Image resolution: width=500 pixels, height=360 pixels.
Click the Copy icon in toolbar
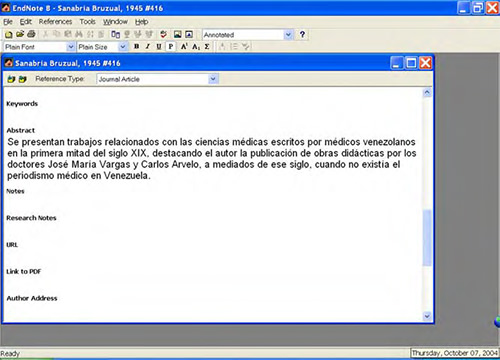coord(56,34)
